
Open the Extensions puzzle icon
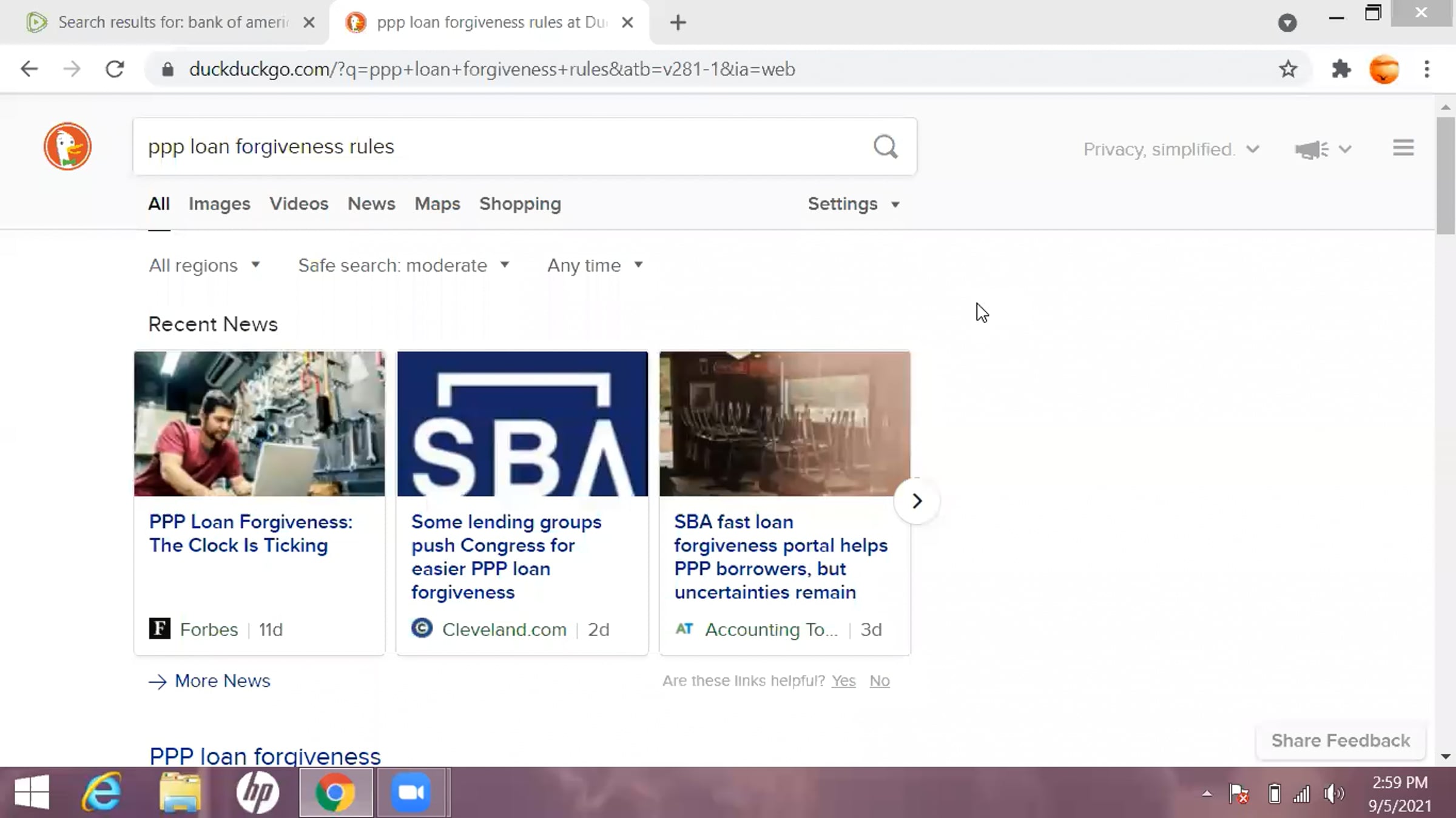1341,69
